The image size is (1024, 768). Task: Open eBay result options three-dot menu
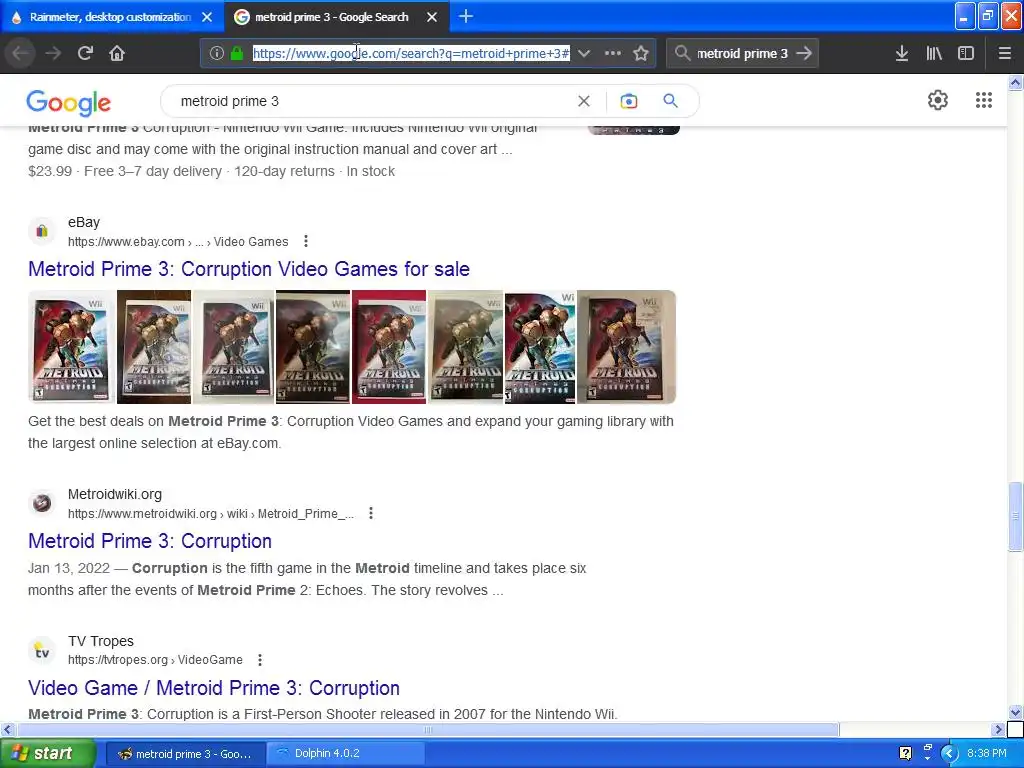point(306,242)
